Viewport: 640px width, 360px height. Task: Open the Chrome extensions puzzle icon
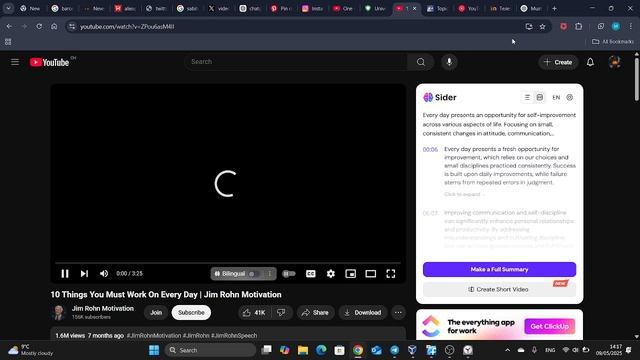(x=578, y=27)
